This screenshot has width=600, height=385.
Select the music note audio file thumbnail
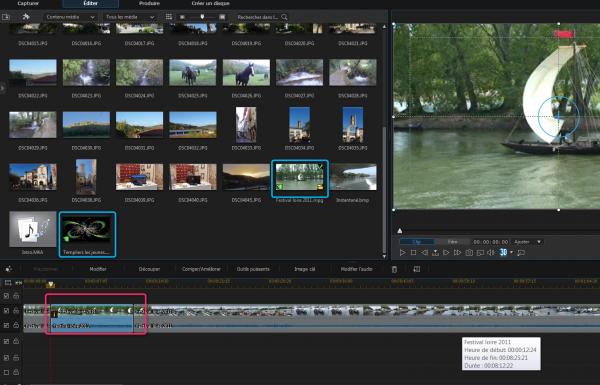coord(33,229)
